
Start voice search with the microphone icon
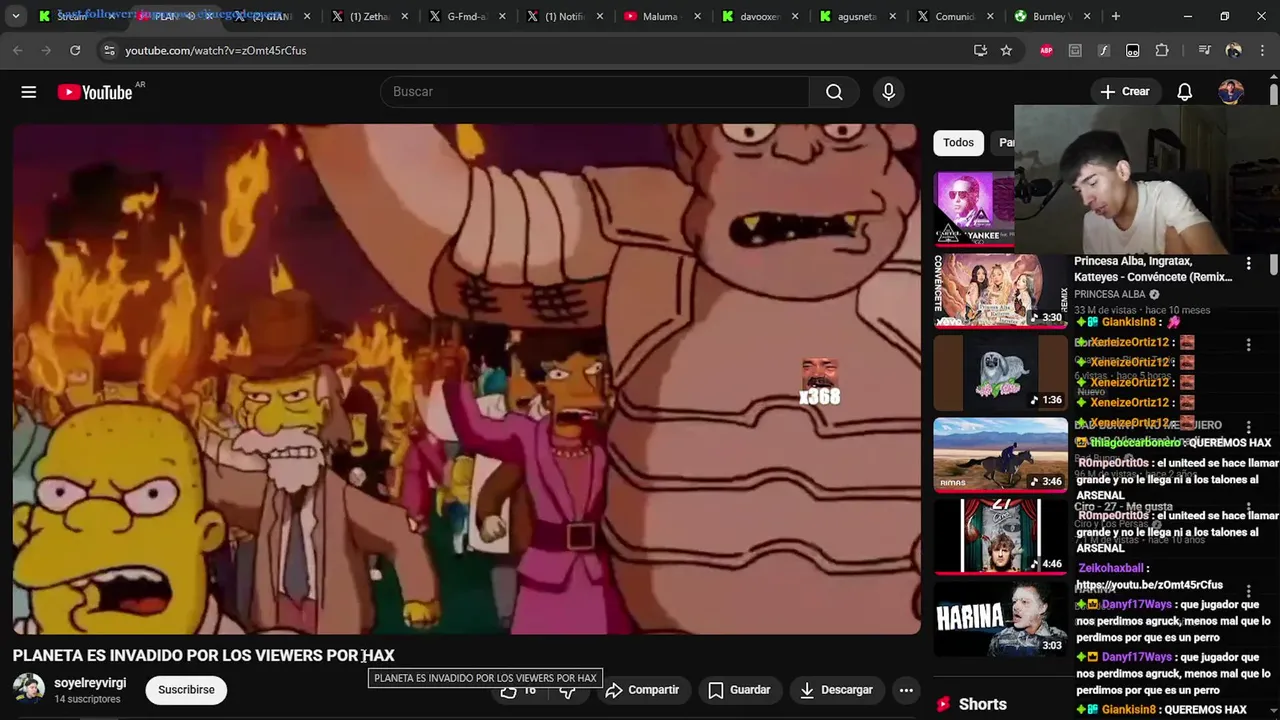pos(889,92)
